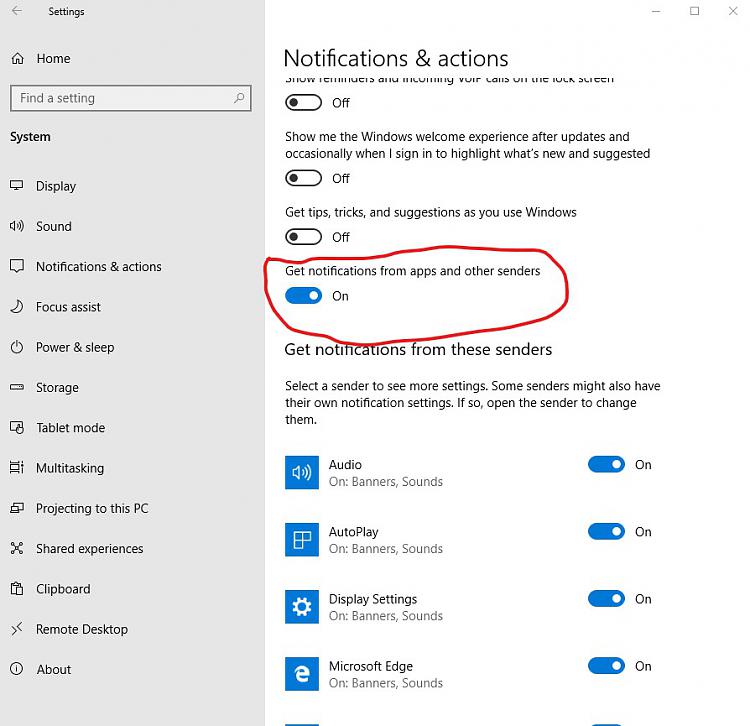Click the Display Settings gear icon

click(302, 607)
